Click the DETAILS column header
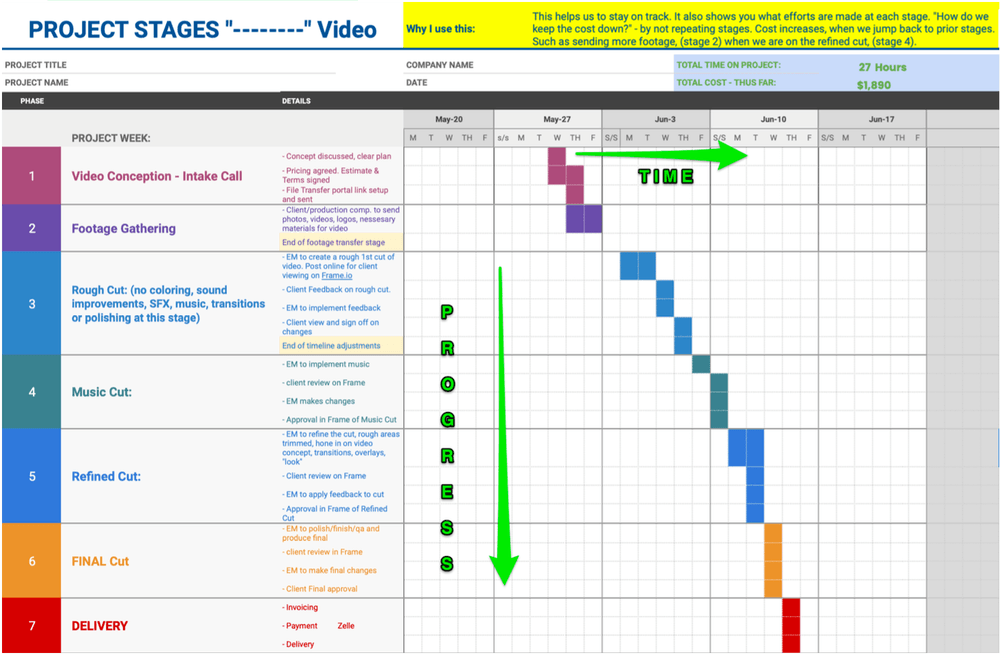This screenshot has height=655, width=1000. point(296,101)
